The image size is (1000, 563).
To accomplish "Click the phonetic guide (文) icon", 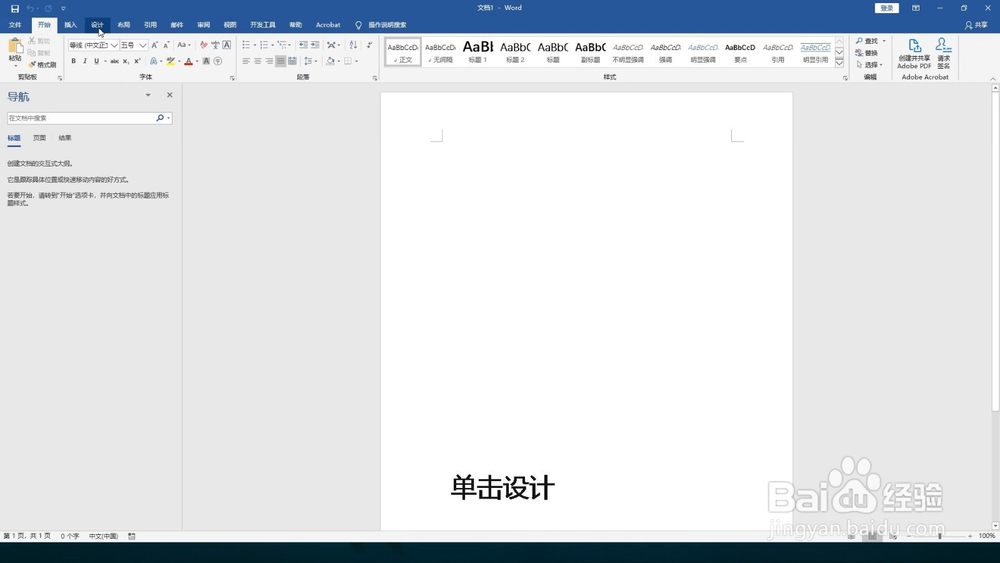I will 215,45.
